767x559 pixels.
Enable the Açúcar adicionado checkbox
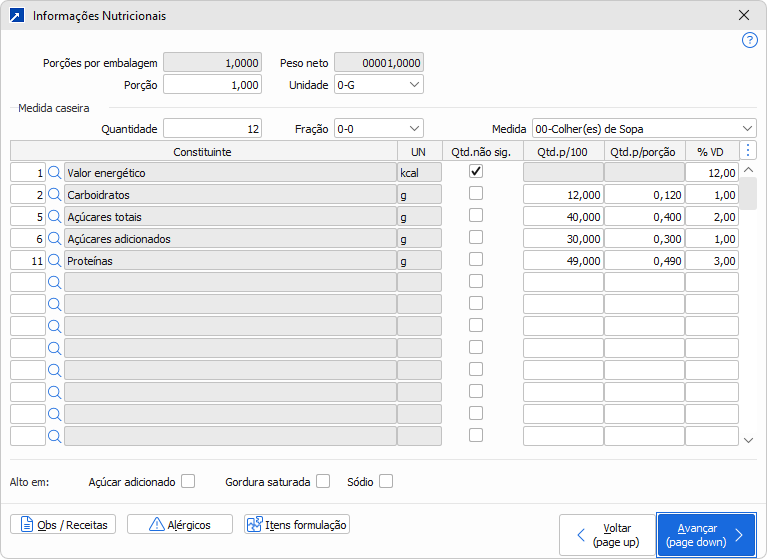[x=187, y=481]
